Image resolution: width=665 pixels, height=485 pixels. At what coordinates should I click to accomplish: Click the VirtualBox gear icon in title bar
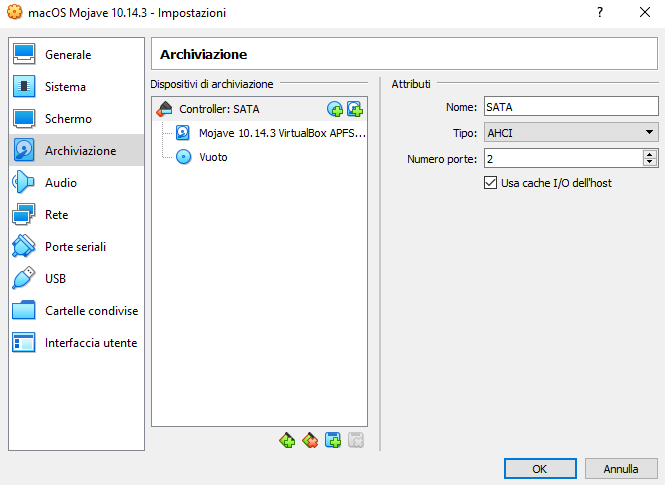[14, 12]
